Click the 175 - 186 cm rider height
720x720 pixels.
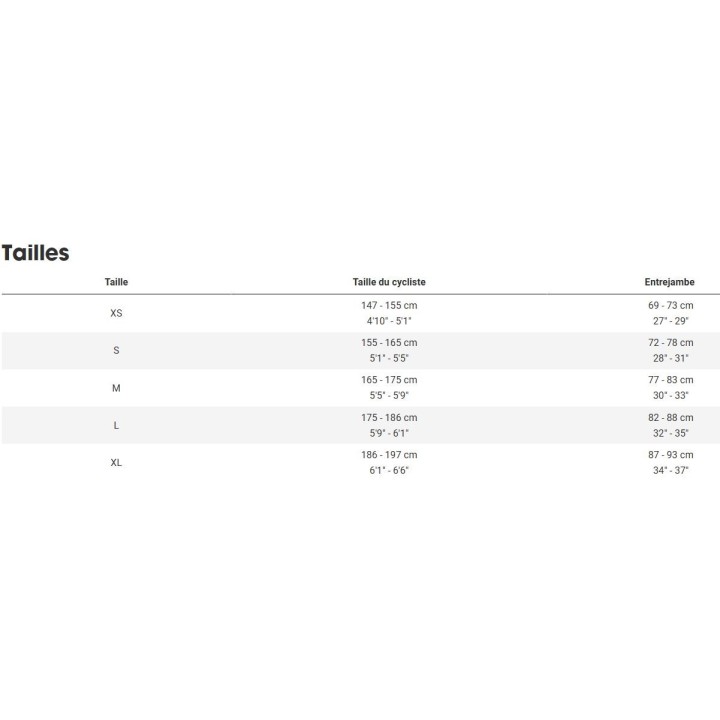click(x=389, y=417)
